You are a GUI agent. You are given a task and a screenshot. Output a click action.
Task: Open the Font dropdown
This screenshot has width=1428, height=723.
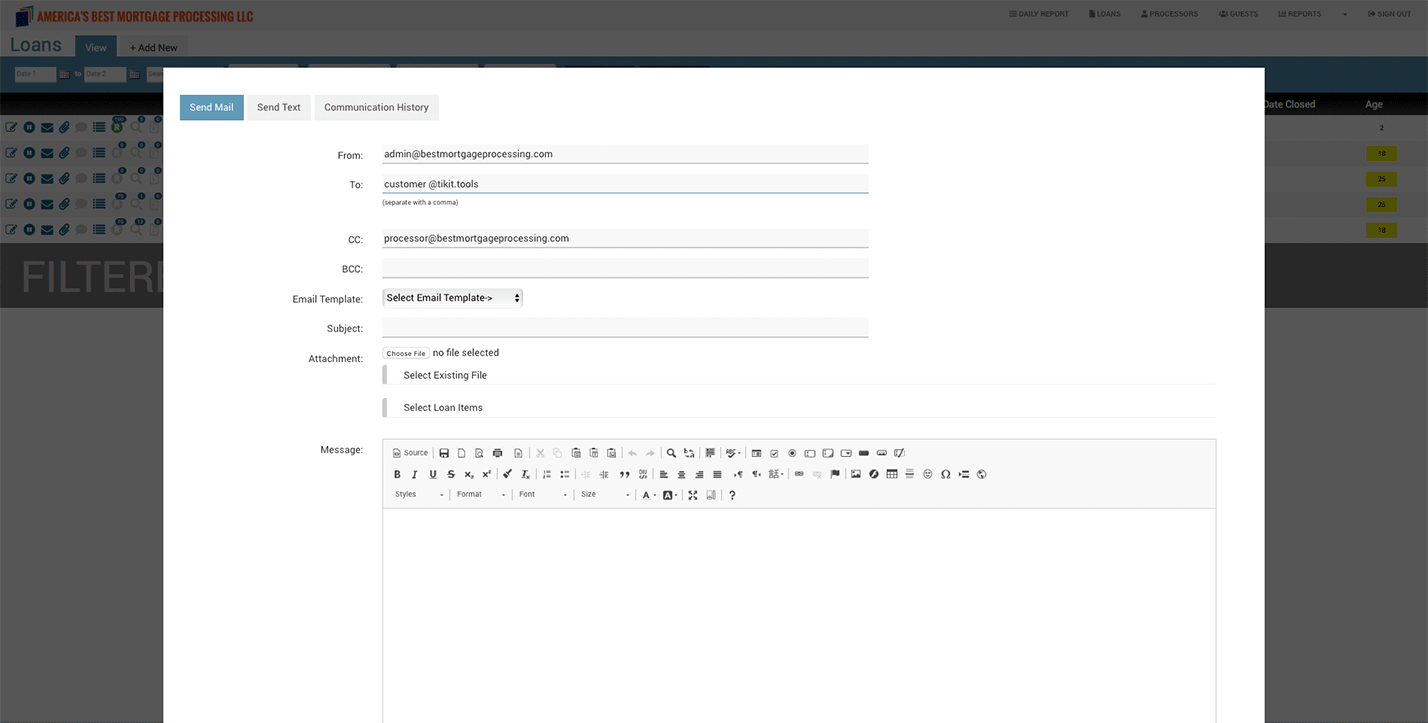543,495
